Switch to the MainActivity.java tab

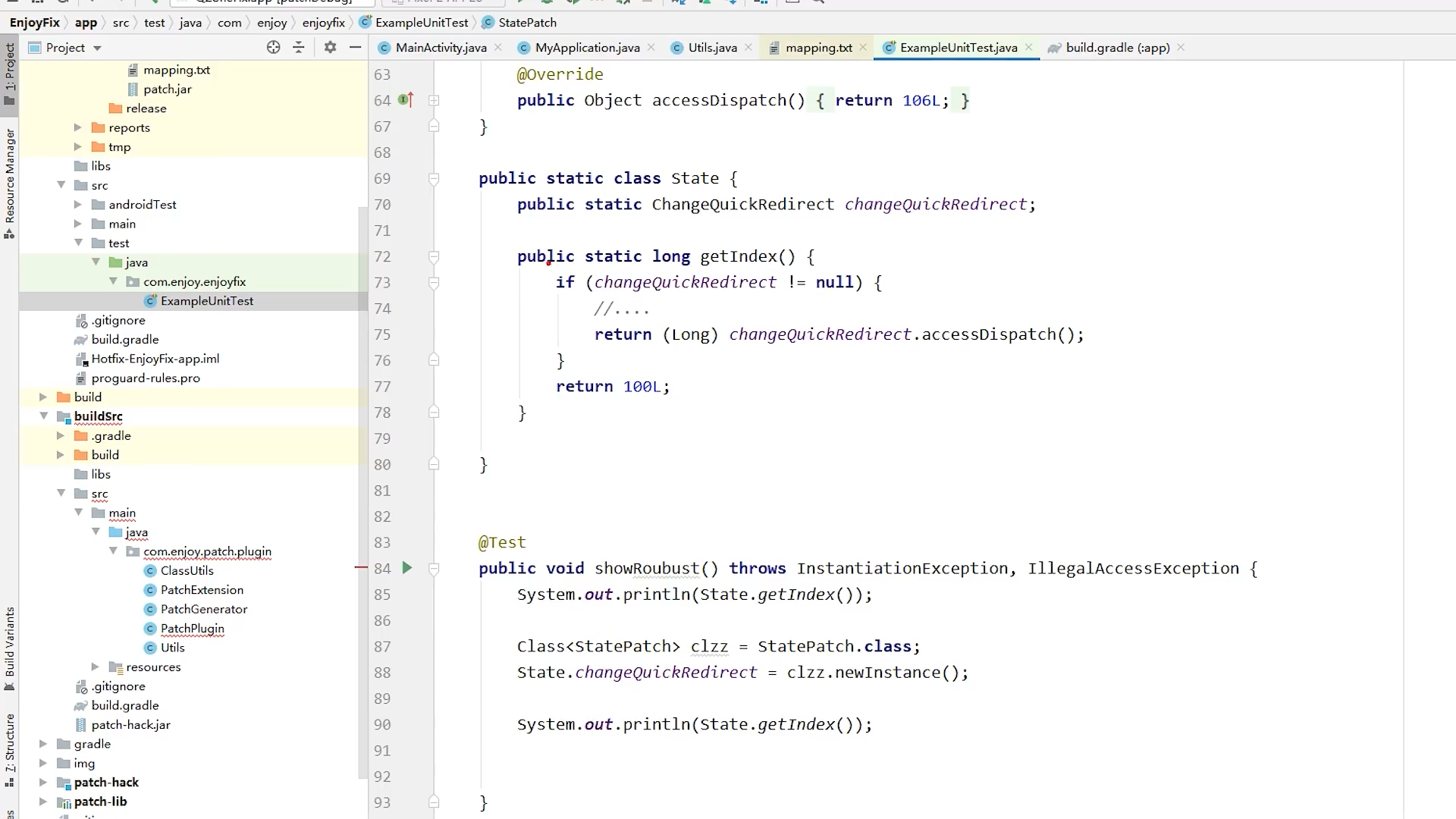(441, 48)
